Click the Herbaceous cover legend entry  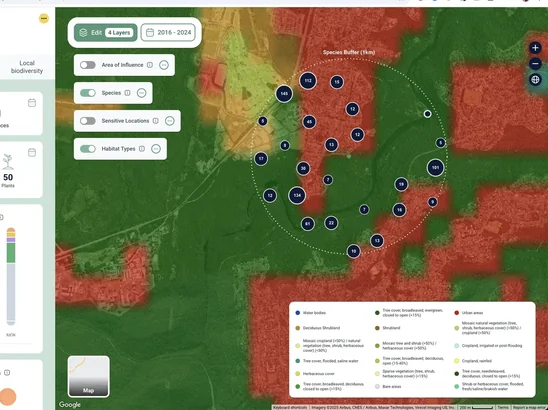pyautogui.click(x=315, y=374)
